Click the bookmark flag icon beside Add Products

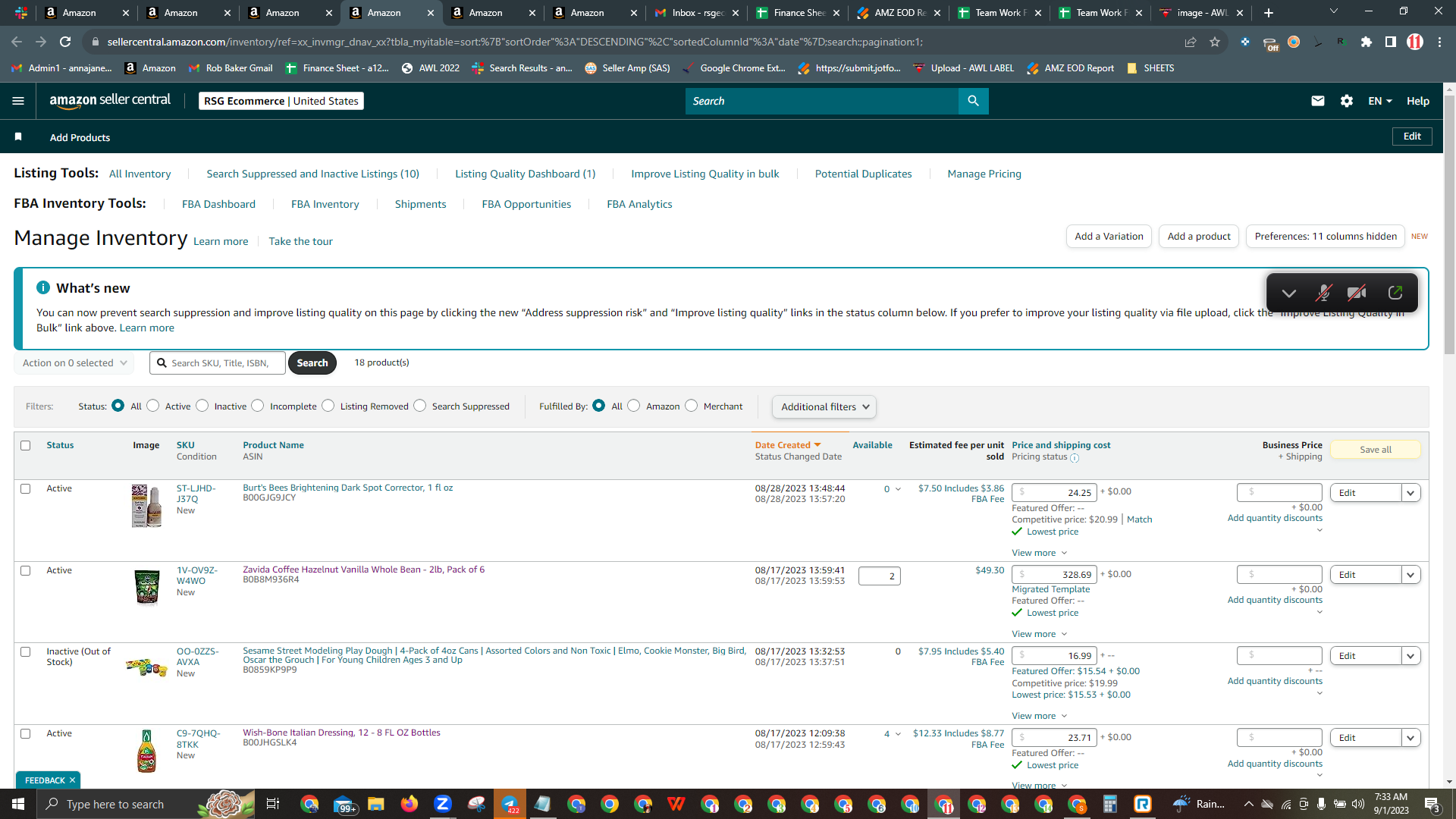coord(18,136)
